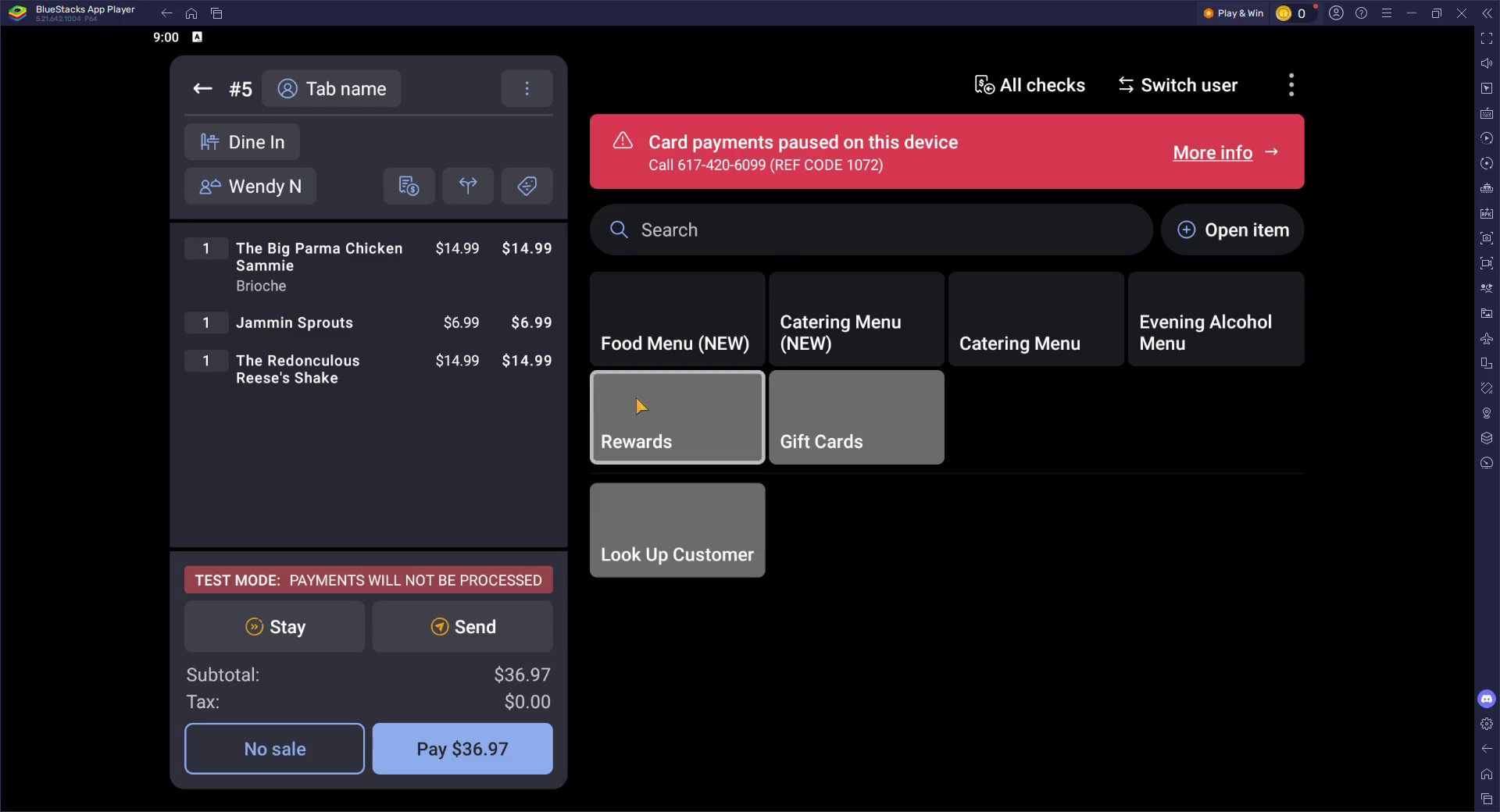Change server Wendy N
The height and width of the screenshot is (812, 1500).
[x=251, y=187]
